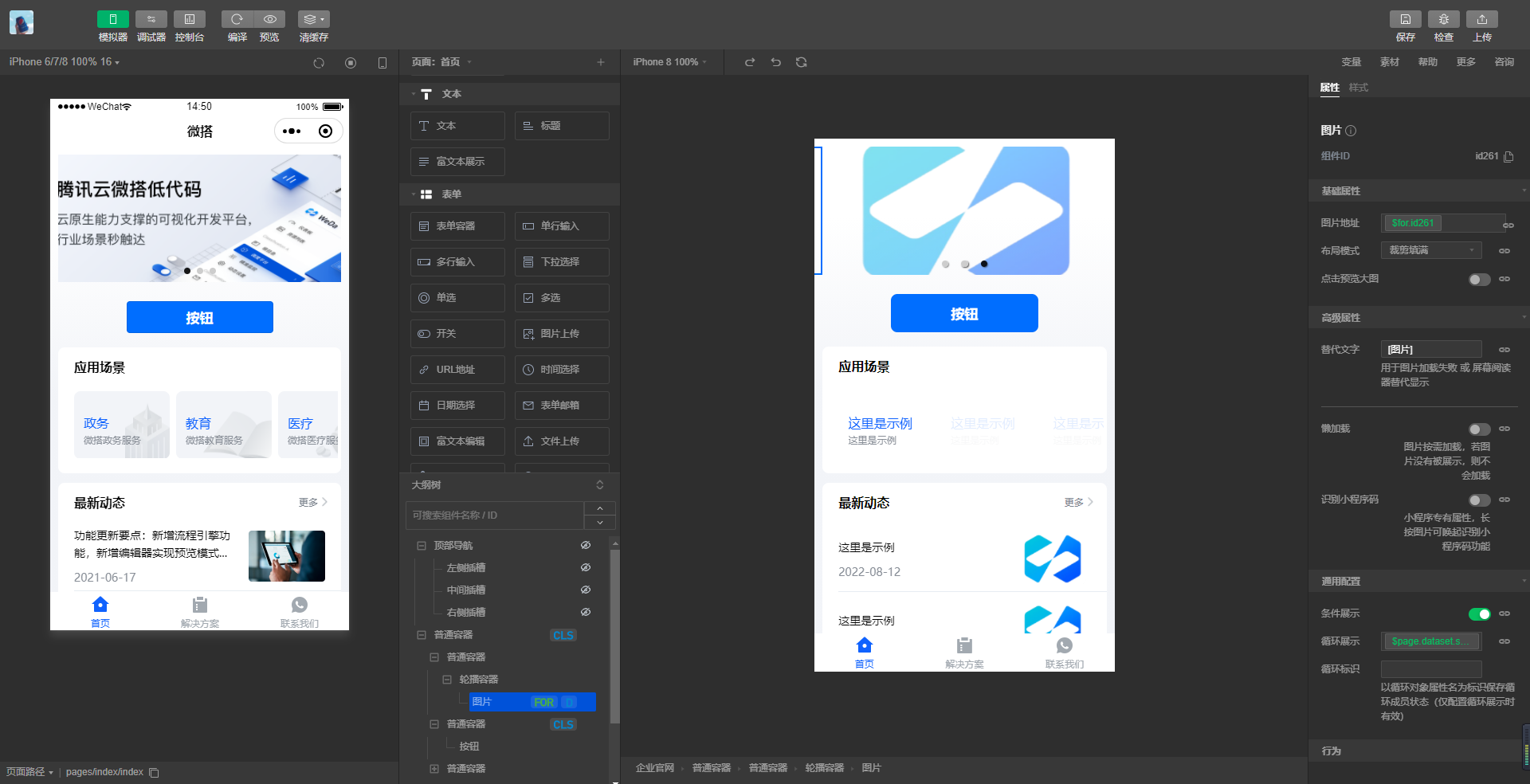This screenshot has height=784, width=1530.
Task: Toggle visibility of 右侧插槽 in outline
Action: click(x=586, y=613)
